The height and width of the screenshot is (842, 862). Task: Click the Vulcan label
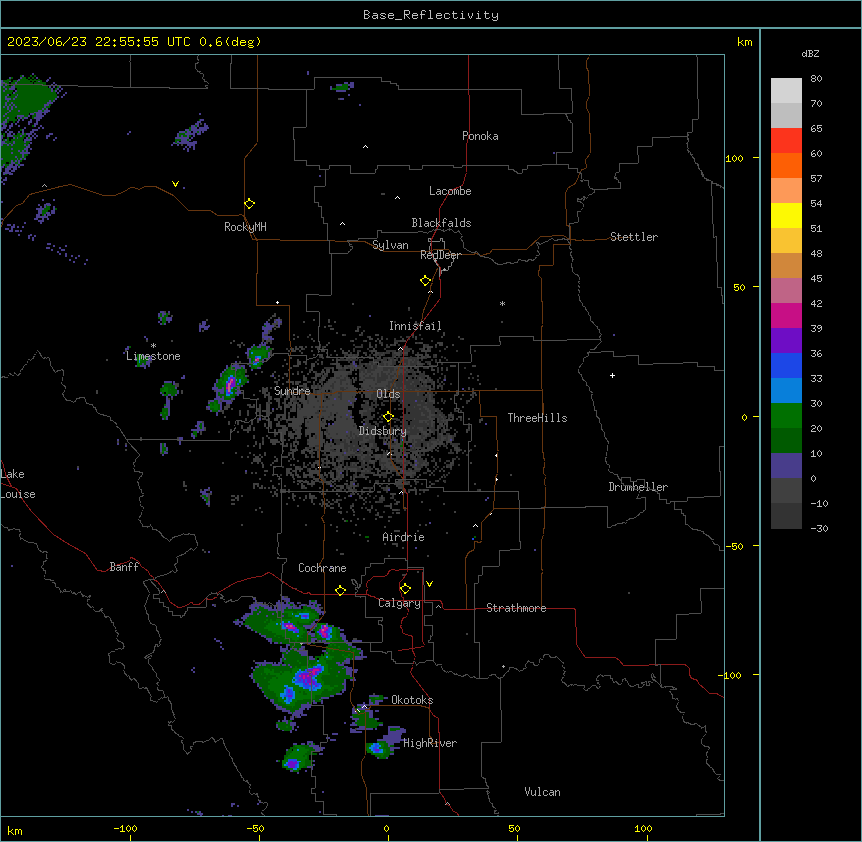click(542, 792)
